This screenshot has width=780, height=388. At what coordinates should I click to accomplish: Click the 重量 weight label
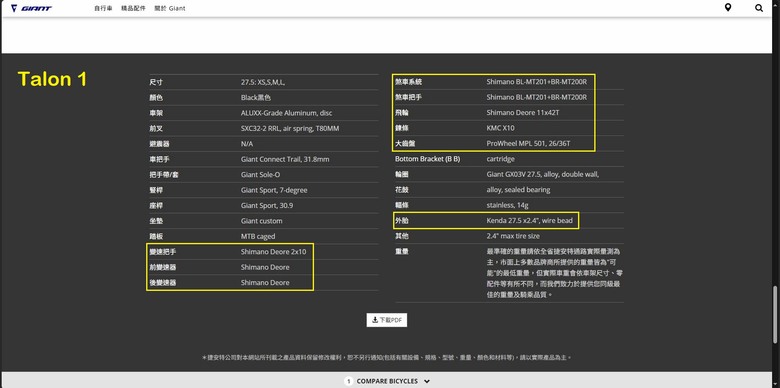[x=402, y=252]
